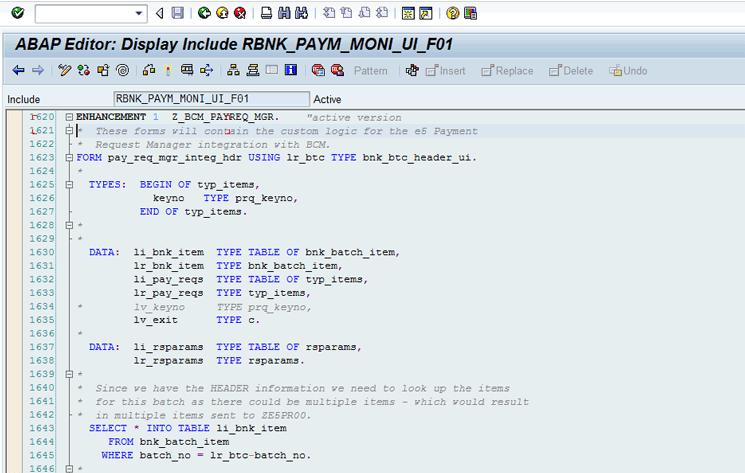Click the blue left arrow Back
The width and height of the screenshot is (745, 473).
(x=19, y=71)
